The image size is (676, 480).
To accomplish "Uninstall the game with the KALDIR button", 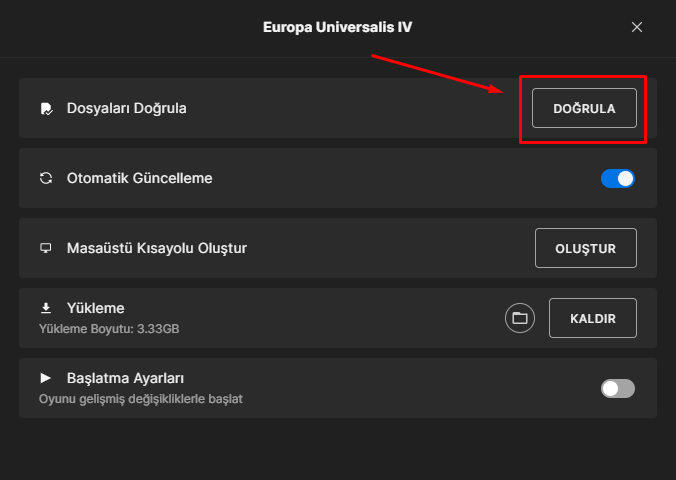I will click(x=593, y=318).
